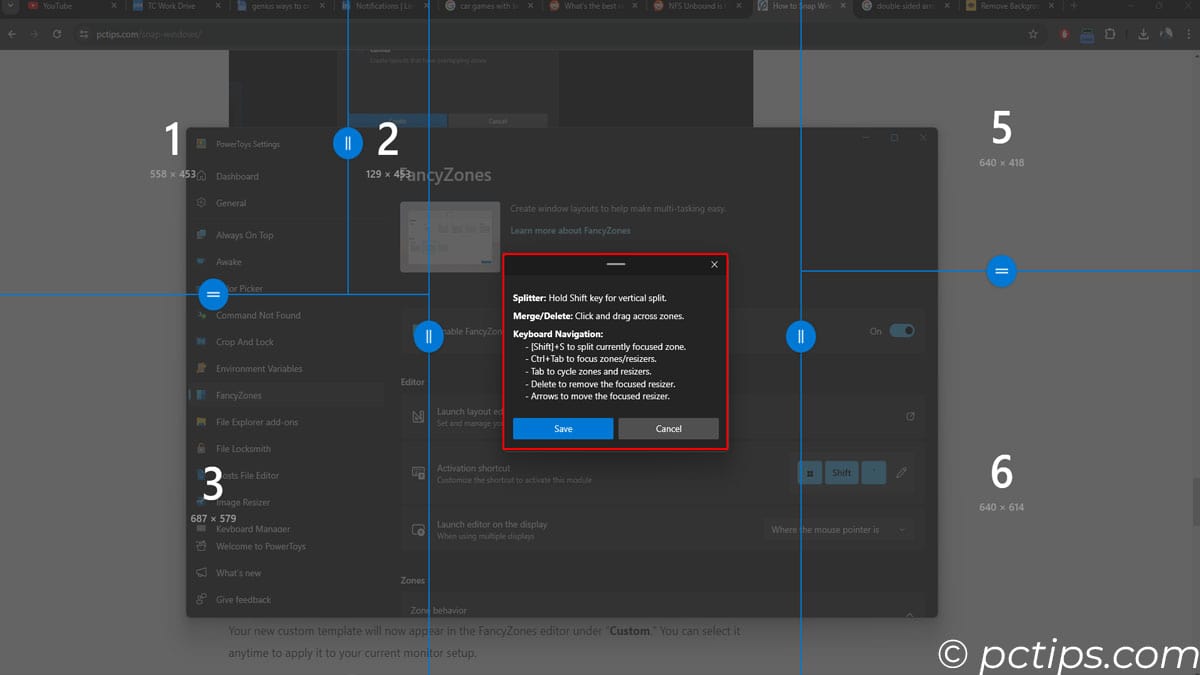Toggle the Enable FancyZones switch

(902, 331)
